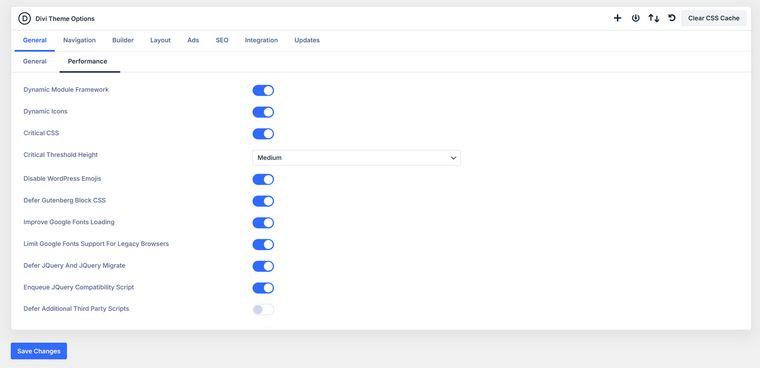Click 'Limit Google Fonts Support For Legacy Browsers' label
This screenshot has width=760, height=368.
[96, 243]
